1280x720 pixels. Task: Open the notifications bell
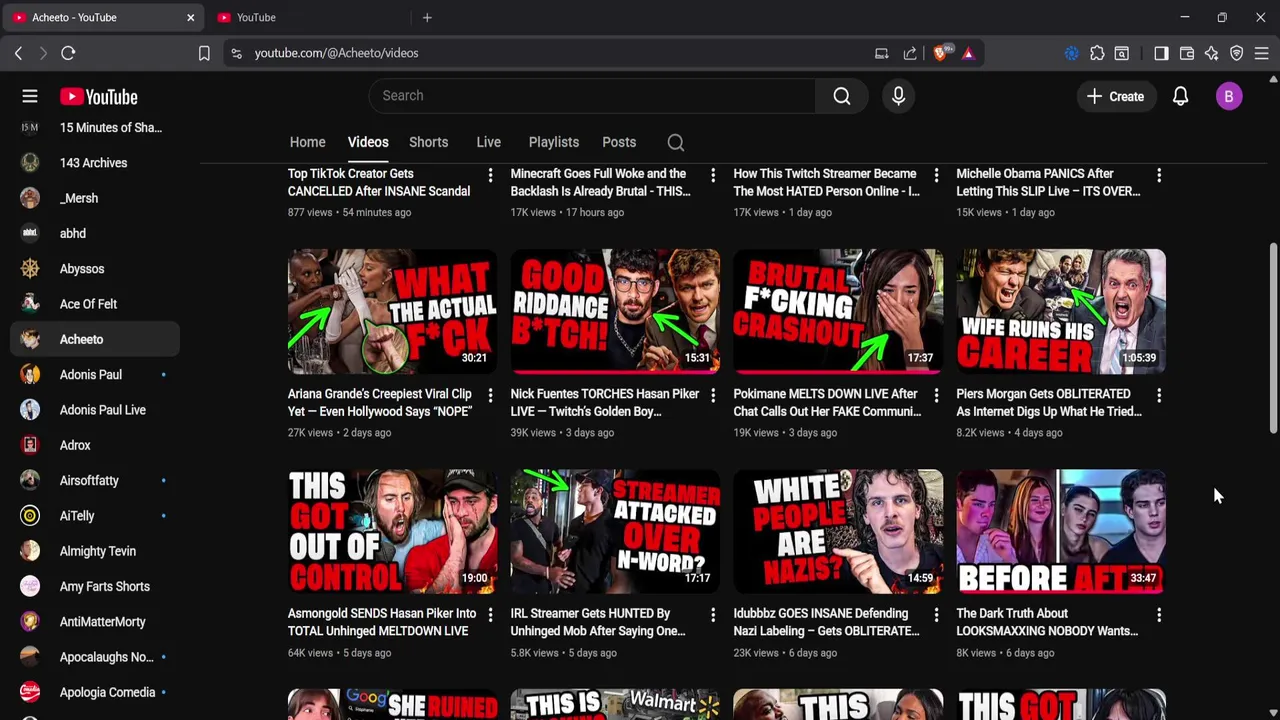[x=1180, y=96]
